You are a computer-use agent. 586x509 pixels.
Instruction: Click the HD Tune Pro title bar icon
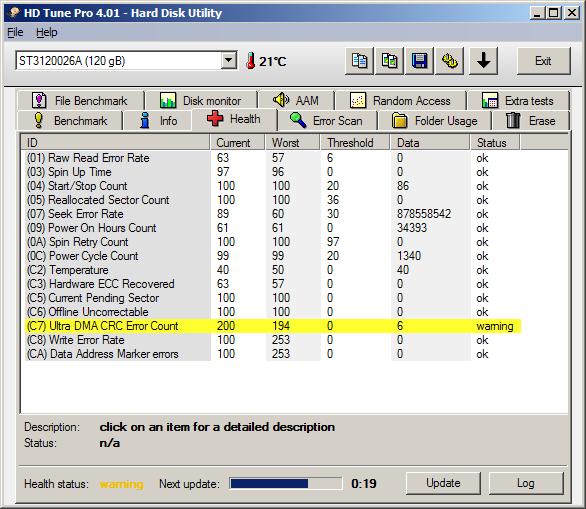click(x=14, y=13)
